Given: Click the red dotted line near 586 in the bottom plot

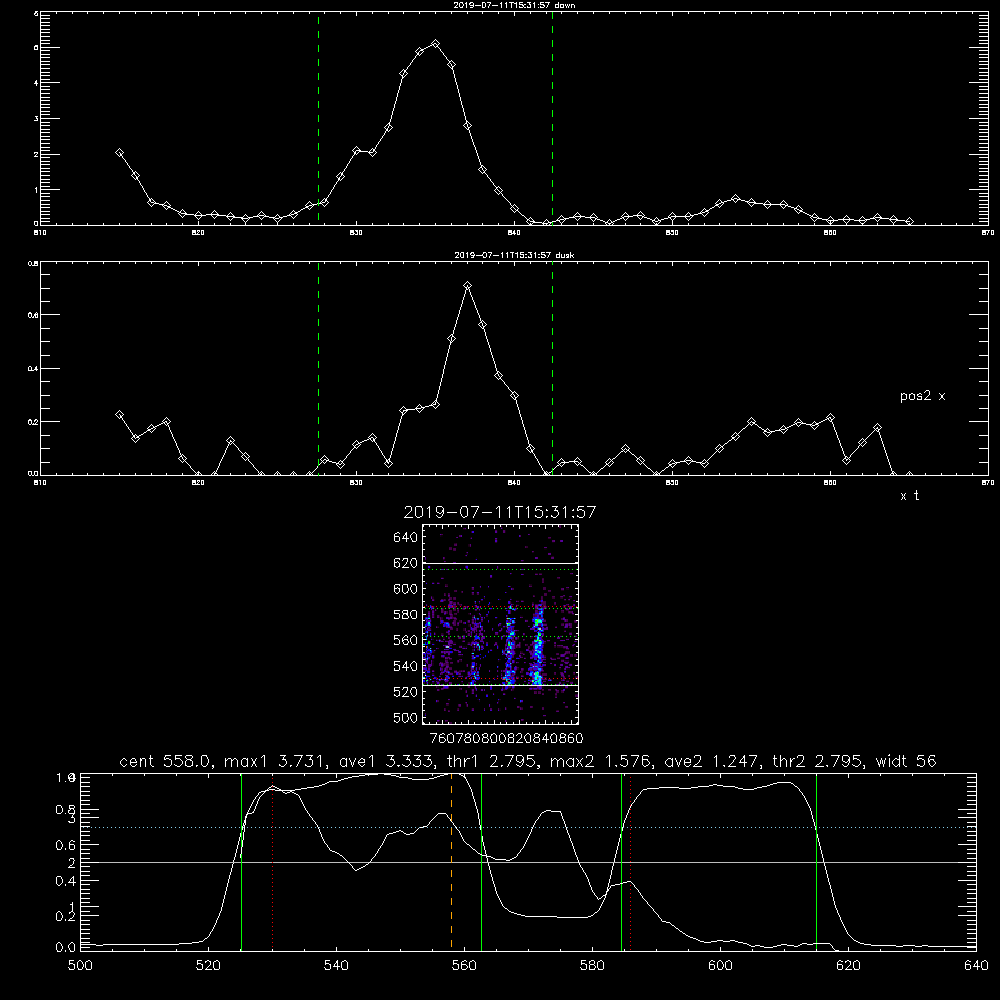Looking at the screenshot, I should pyautogui.click(x=630, y=861).
